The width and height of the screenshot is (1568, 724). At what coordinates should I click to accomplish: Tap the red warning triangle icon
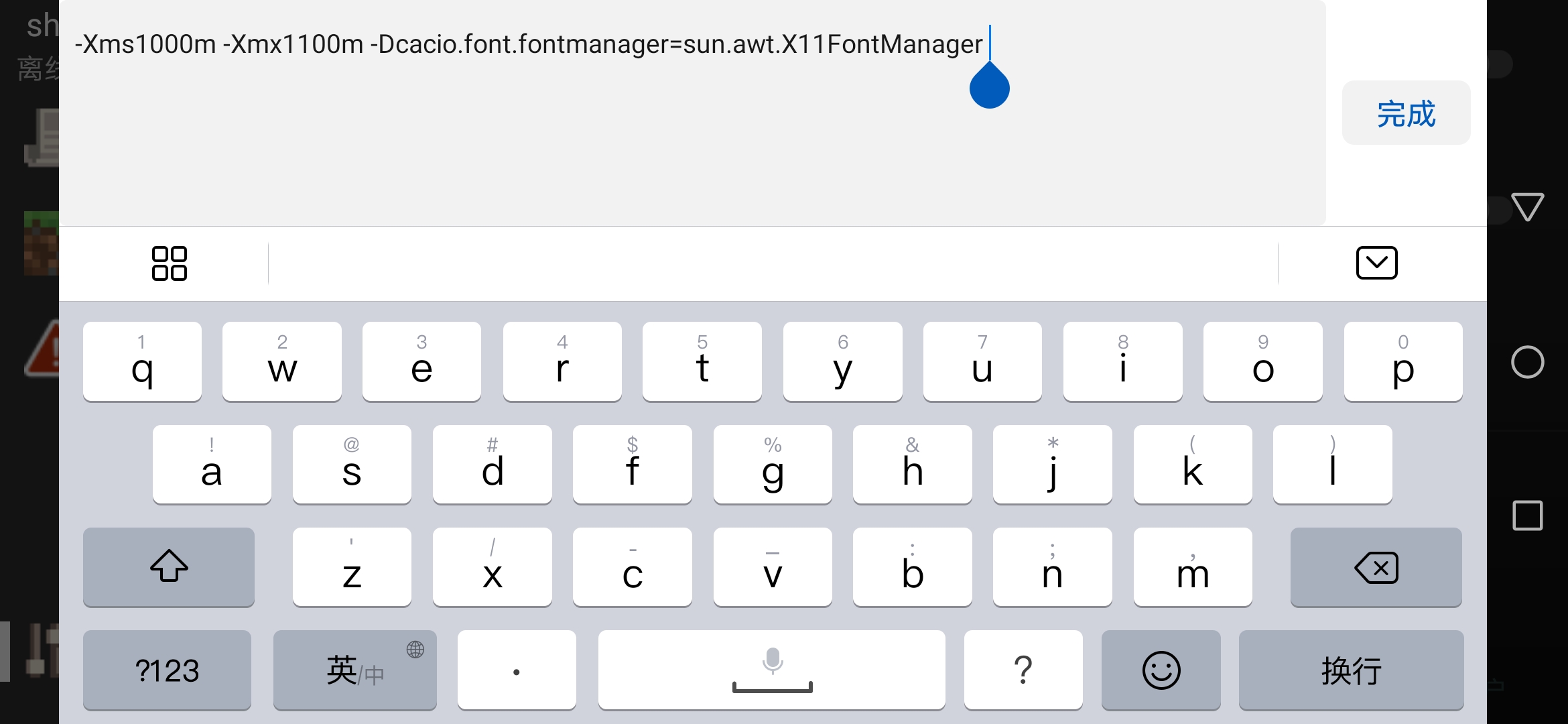click(x=40, y=349)
